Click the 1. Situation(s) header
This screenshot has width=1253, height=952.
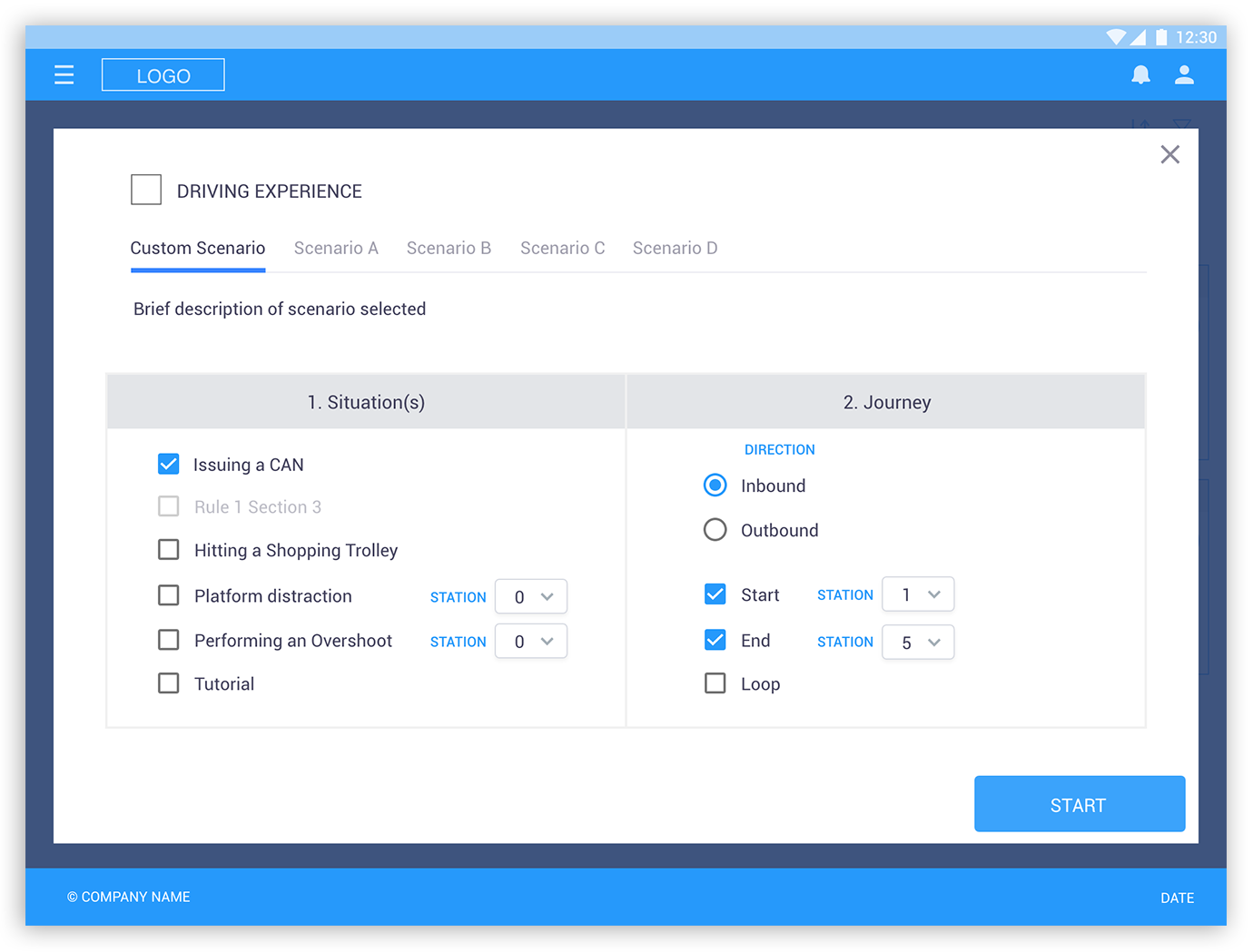pos(366,402)
